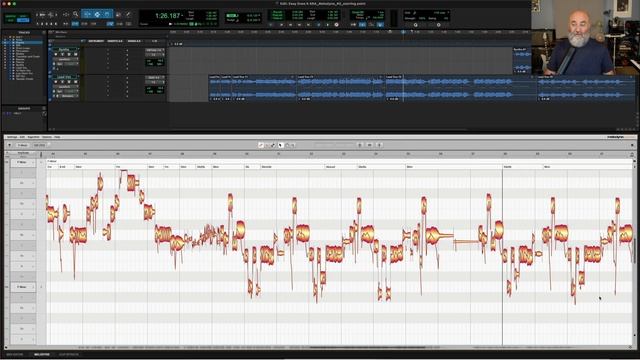640x360 pixels.
Task: Open the Groups panel menu icon
Action: [44, 108]
